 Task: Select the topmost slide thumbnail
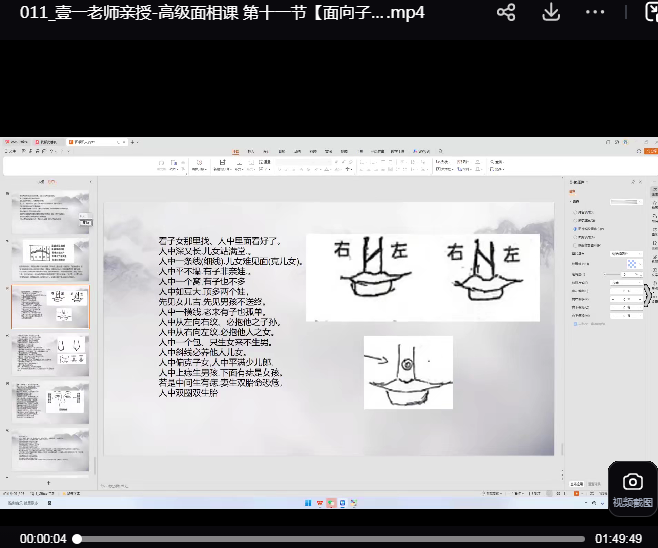click(x=50, y=212)
